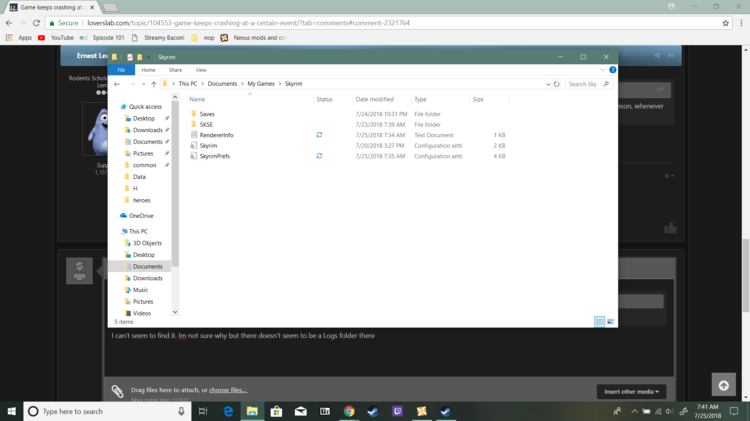The image size is (750, 421).
Task: Reload the Chrome page
Action: click(x=36, y=23)
